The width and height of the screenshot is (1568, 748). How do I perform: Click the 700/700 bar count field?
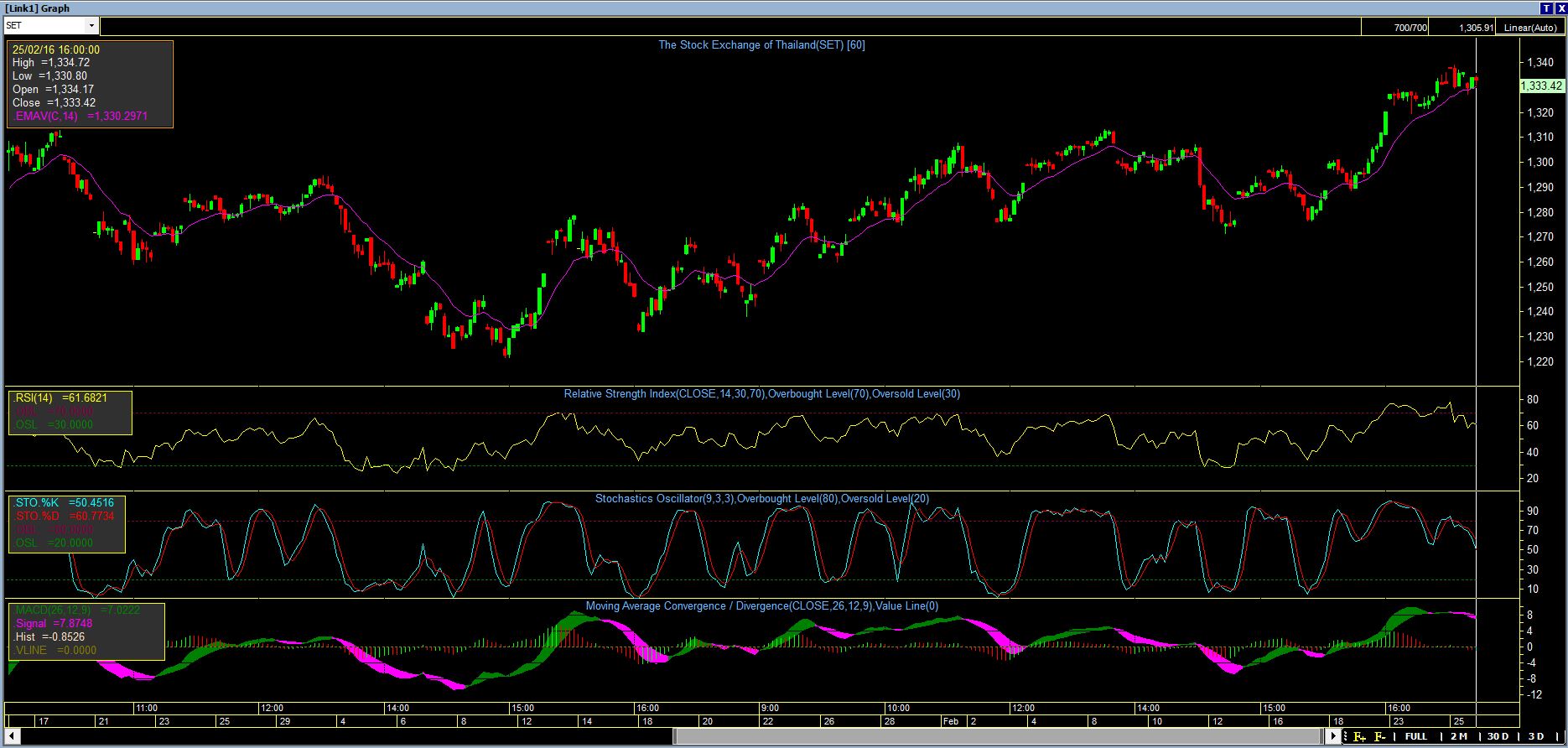point(1410,28)
